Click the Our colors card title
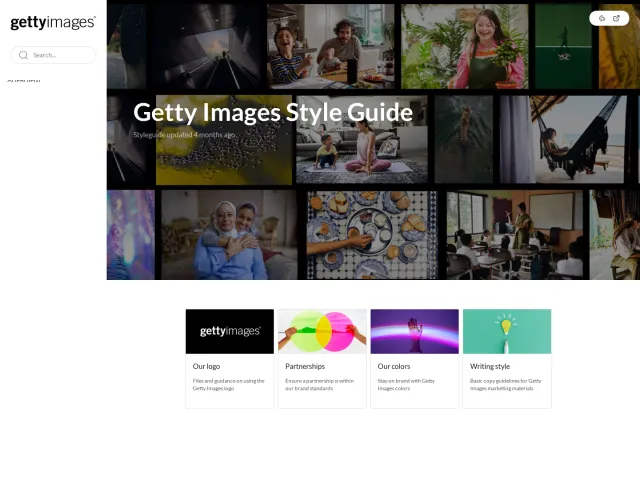Image resolution: width=640 pixels, height=480 pixels. click(394, 367)
